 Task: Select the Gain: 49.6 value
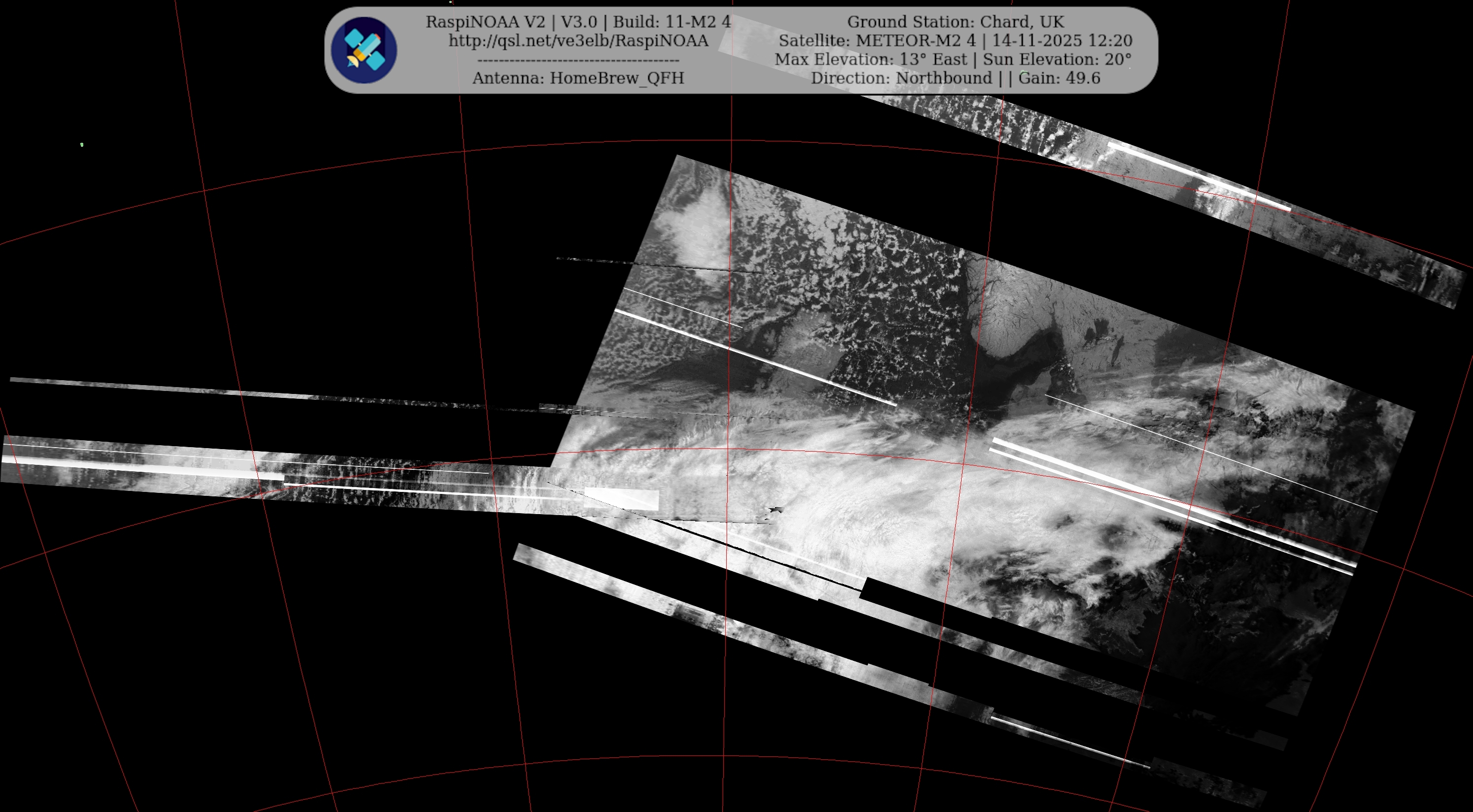(x=1059, y=78)
